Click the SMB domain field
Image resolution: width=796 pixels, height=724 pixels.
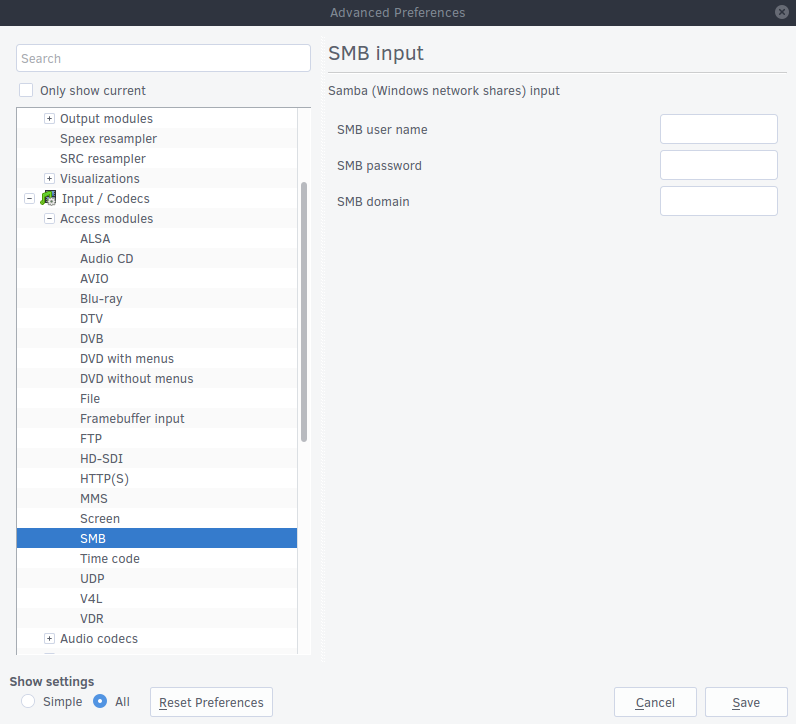click(x=718, y=201)
